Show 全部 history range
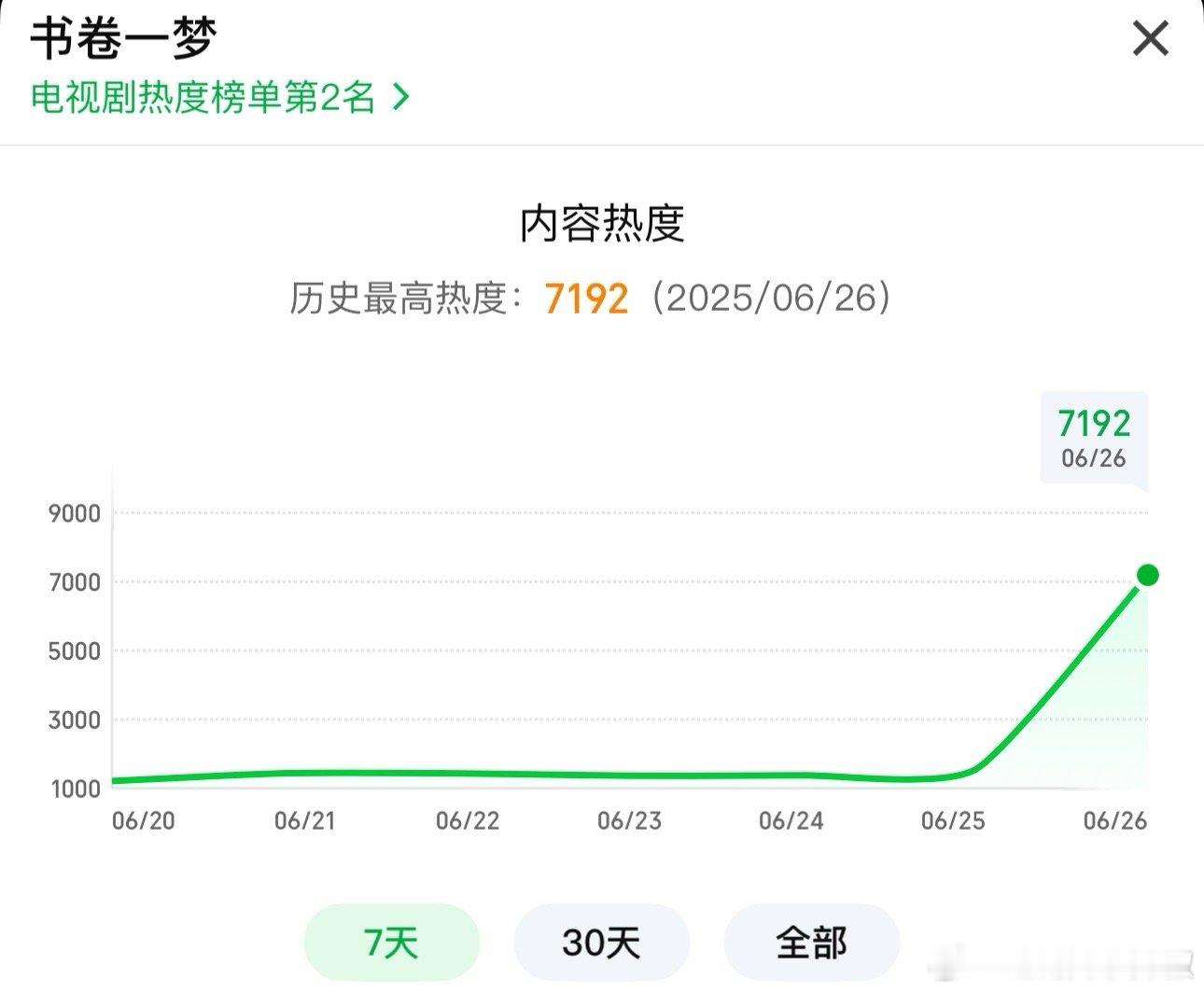The image size is (1204, 993). pos(811,942)
